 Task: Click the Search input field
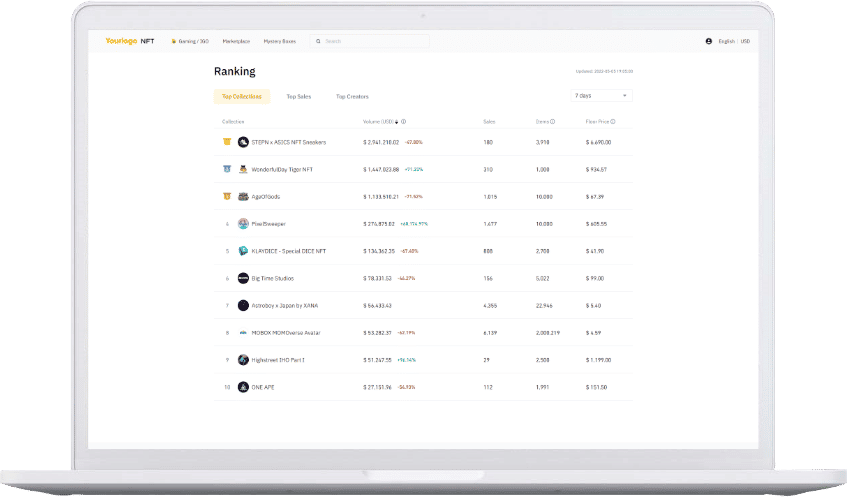tap(370, 41)
